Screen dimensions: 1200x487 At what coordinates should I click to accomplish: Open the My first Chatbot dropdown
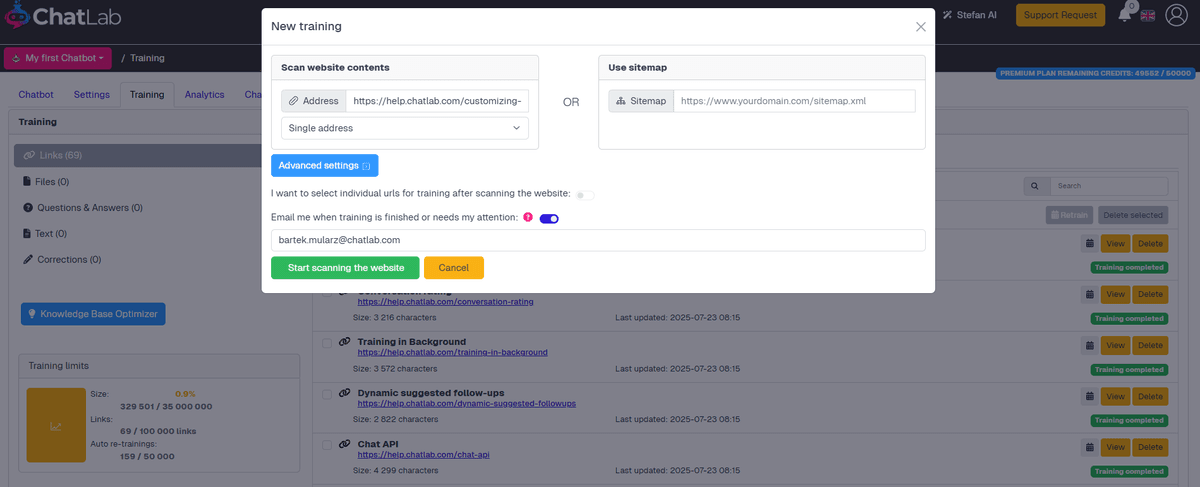point(57,58)
